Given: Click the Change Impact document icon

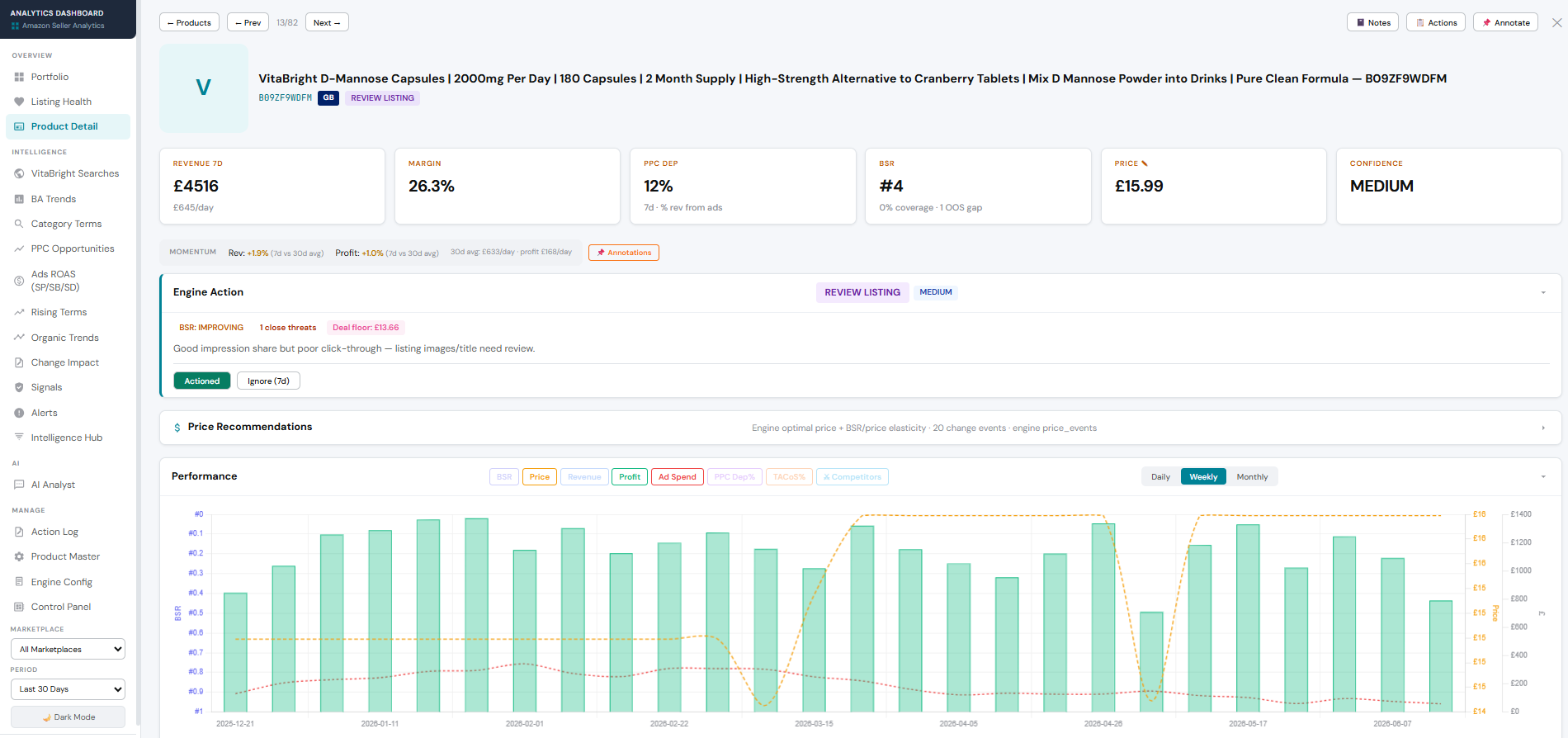Looking at the screenshot, I should [19, 362].
